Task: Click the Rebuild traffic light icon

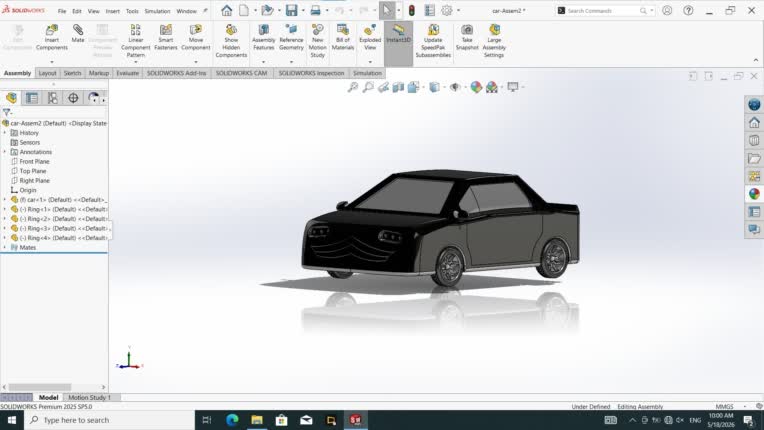Action: [412, 10]
